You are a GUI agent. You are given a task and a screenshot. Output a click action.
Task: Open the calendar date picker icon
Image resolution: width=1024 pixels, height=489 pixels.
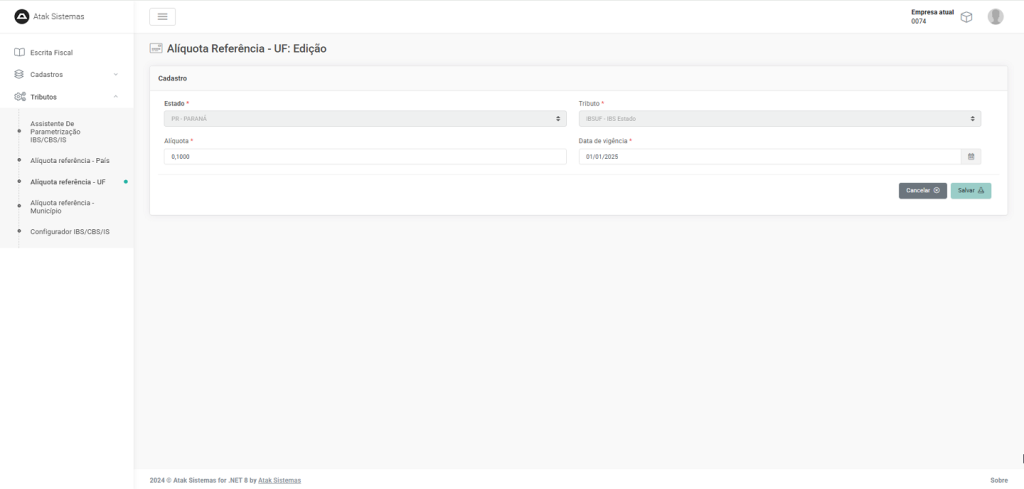click(x=970, y=156)
